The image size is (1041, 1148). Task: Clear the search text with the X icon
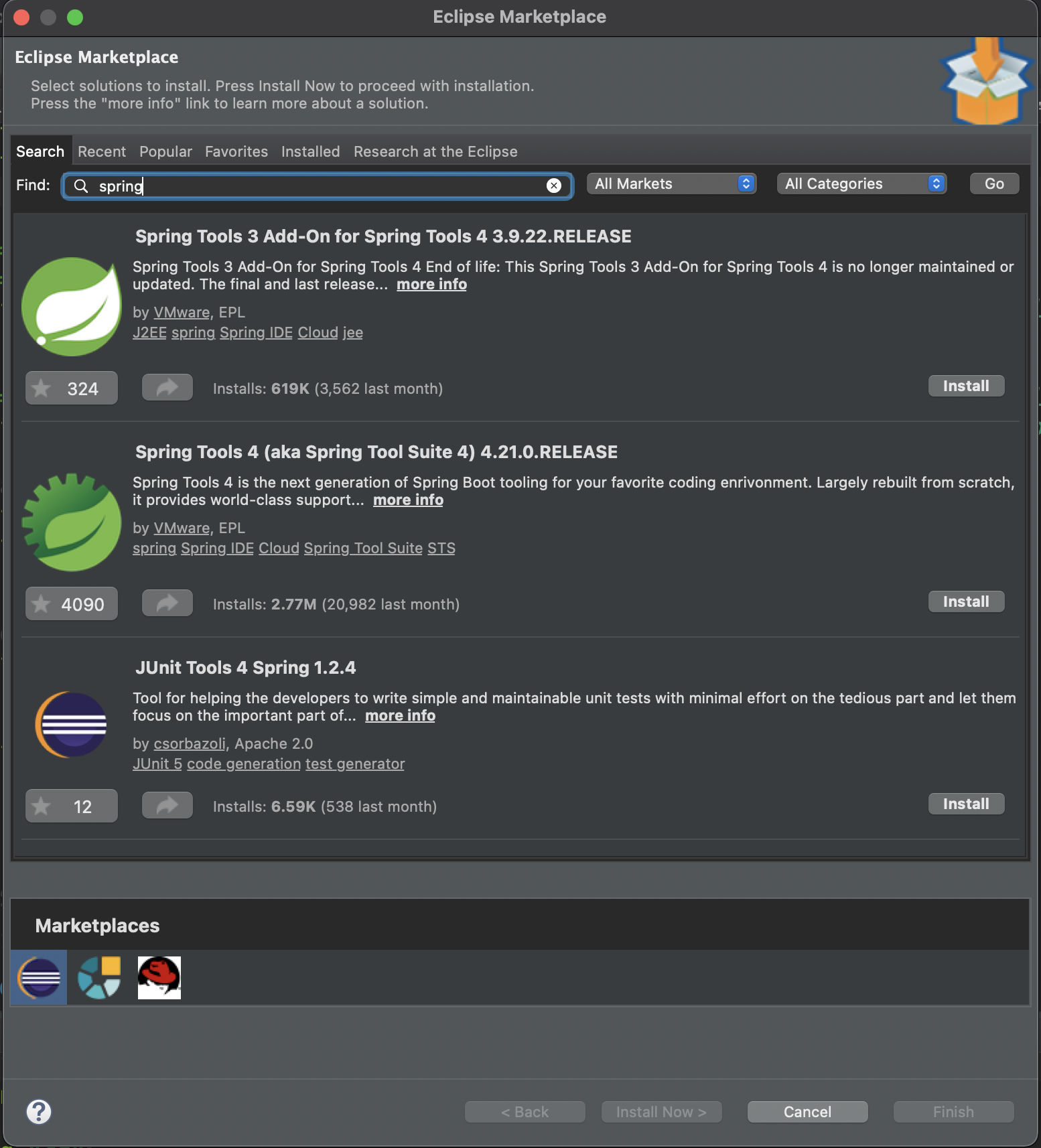[554, 186]
